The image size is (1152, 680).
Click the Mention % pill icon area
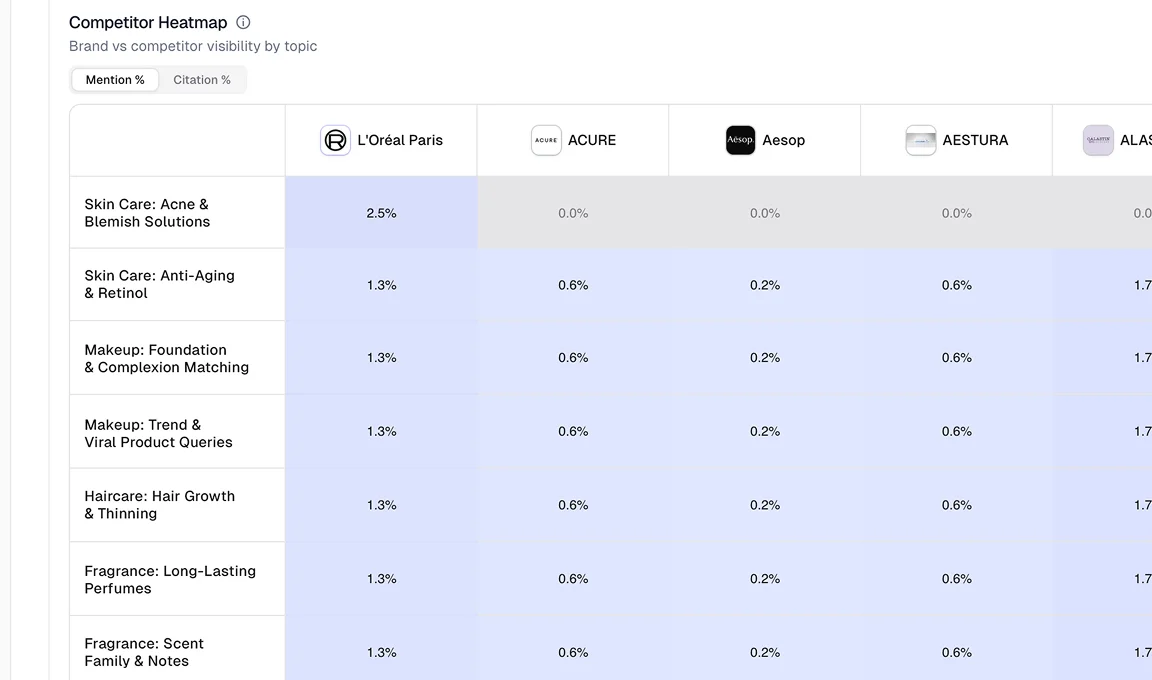click(114, 79)
